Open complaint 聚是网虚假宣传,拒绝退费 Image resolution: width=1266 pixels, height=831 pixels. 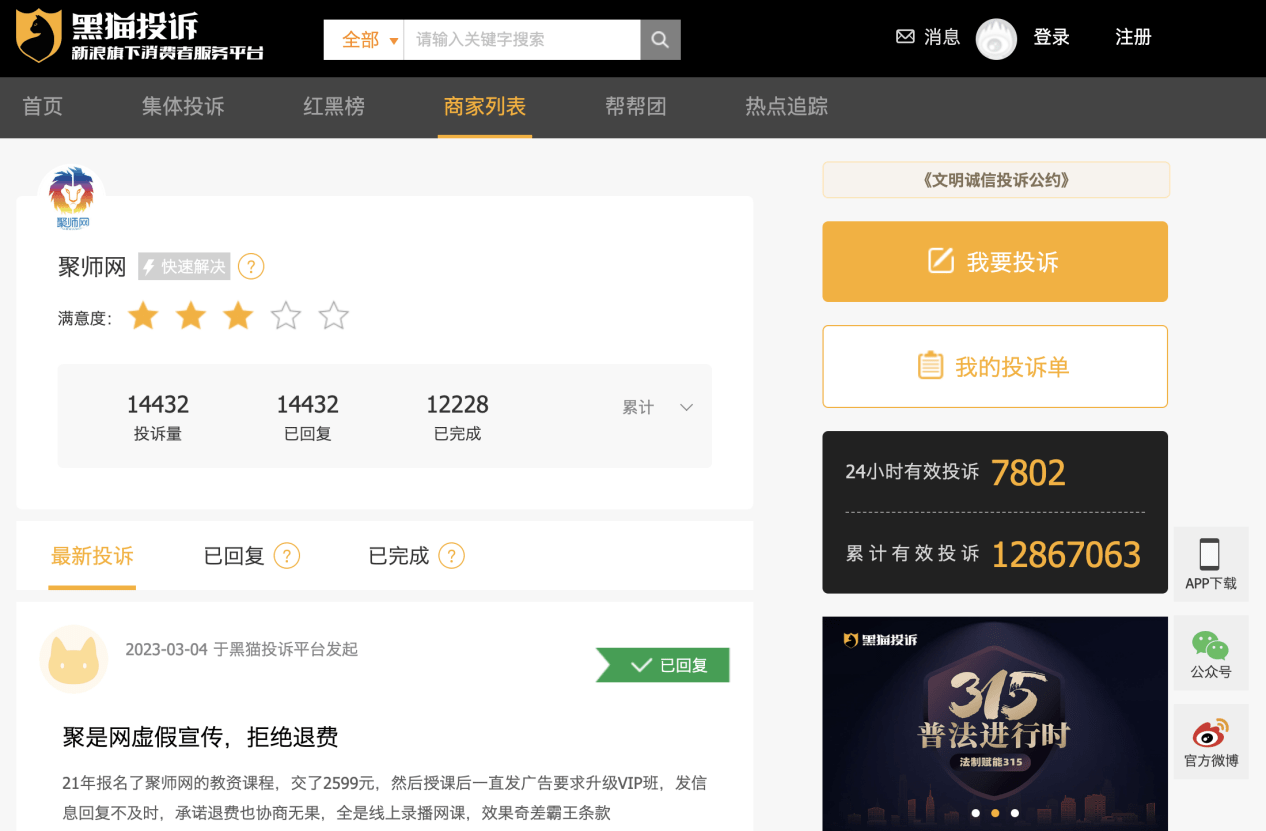tap(200, 738)
